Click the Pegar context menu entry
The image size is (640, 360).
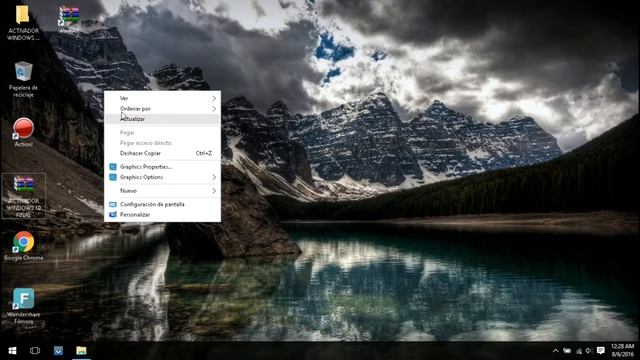pyautogui.click(x=162, y=133)
